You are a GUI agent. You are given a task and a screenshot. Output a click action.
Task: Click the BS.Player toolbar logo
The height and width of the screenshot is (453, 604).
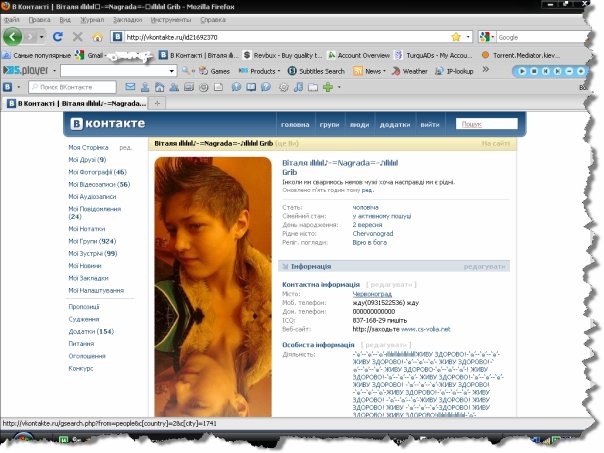26,72
